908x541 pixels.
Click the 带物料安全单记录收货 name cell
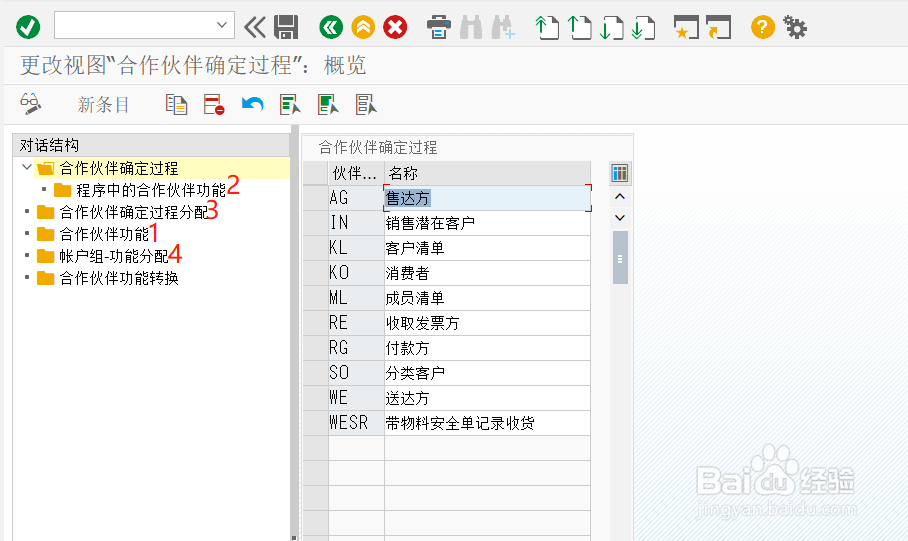[488, 423]
